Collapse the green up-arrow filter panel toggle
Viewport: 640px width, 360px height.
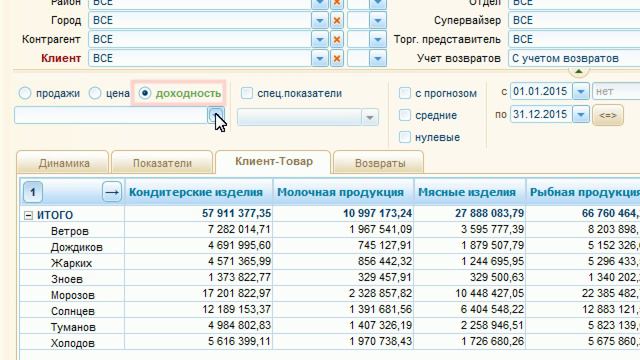pyautogui.click(x=578, y=71)
